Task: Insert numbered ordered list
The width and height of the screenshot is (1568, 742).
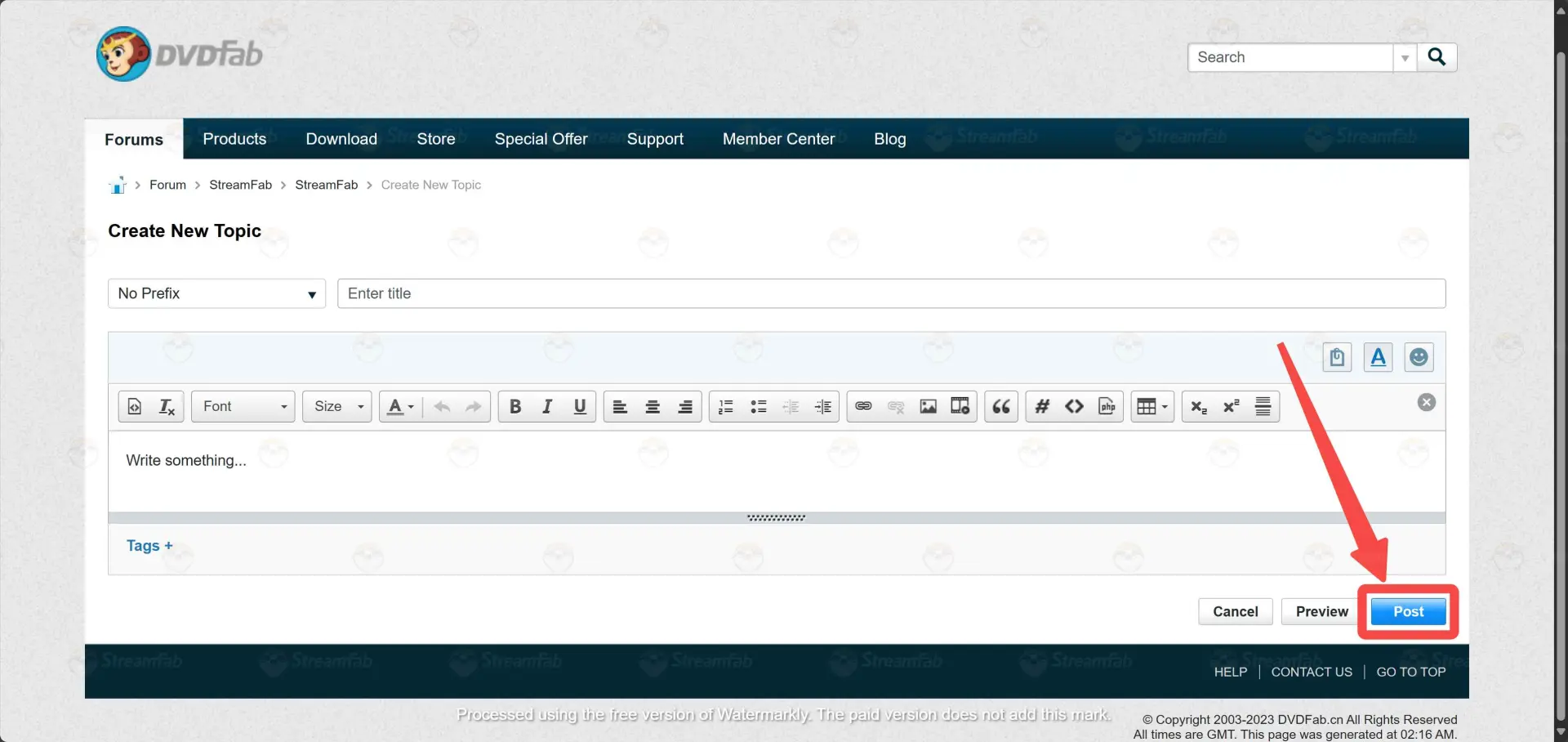Action: click(726, 406)
